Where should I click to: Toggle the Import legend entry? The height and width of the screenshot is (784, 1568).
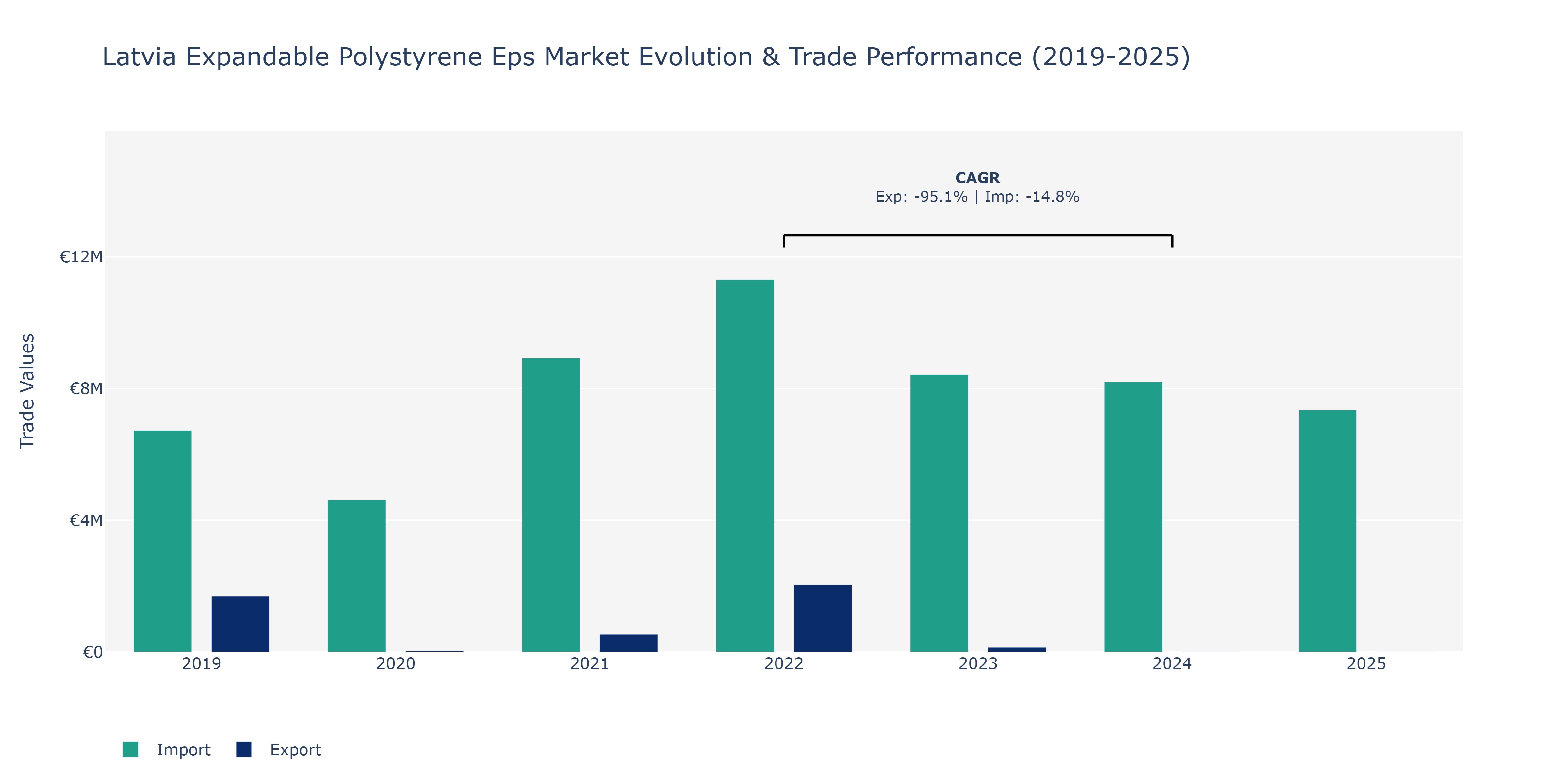(x=167, y=749)
